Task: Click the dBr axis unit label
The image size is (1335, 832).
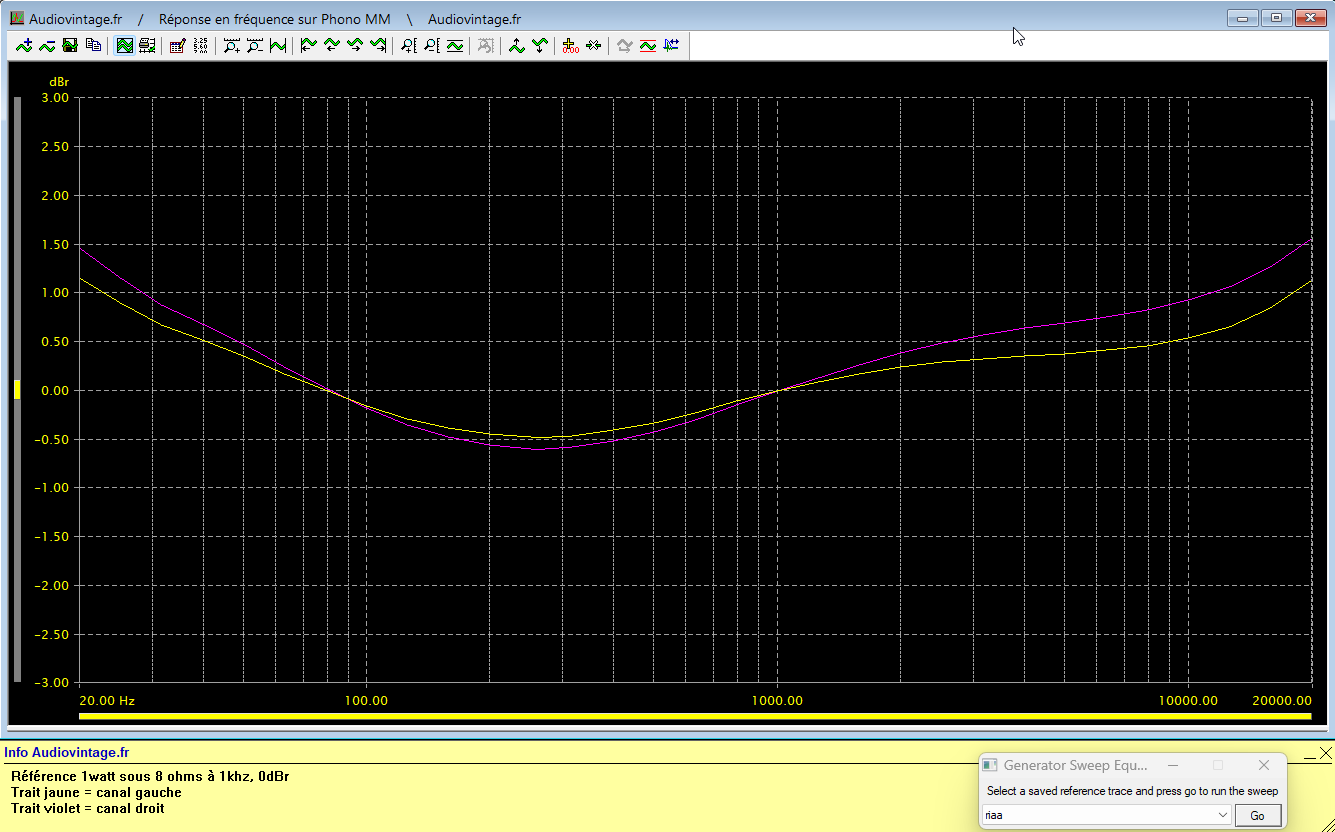Action: 59,81
